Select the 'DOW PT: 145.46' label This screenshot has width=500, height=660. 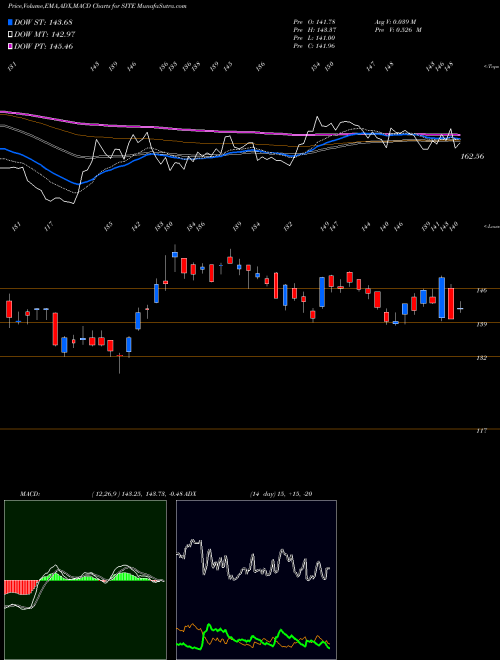[44, 46]
